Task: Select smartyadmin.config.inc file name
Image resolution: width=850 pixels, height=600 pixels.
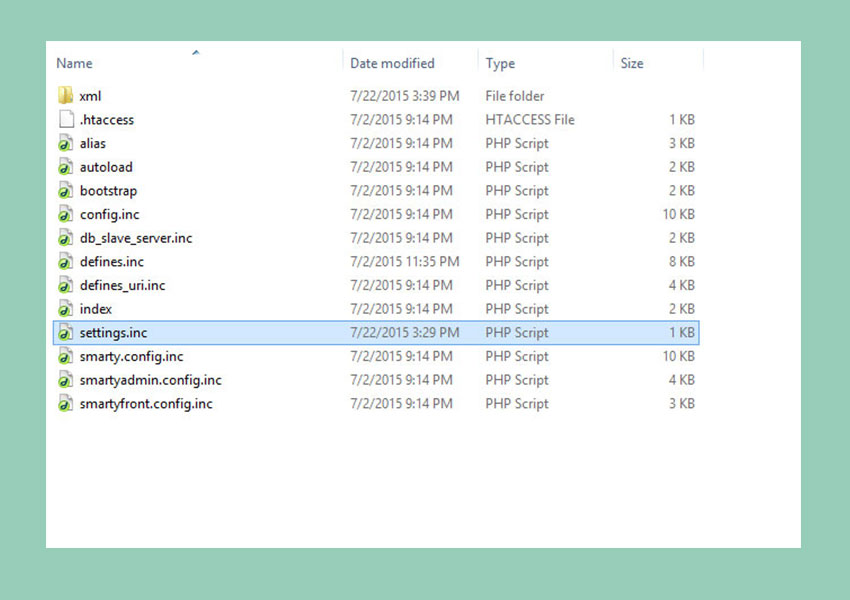Action: click(151, 380)
